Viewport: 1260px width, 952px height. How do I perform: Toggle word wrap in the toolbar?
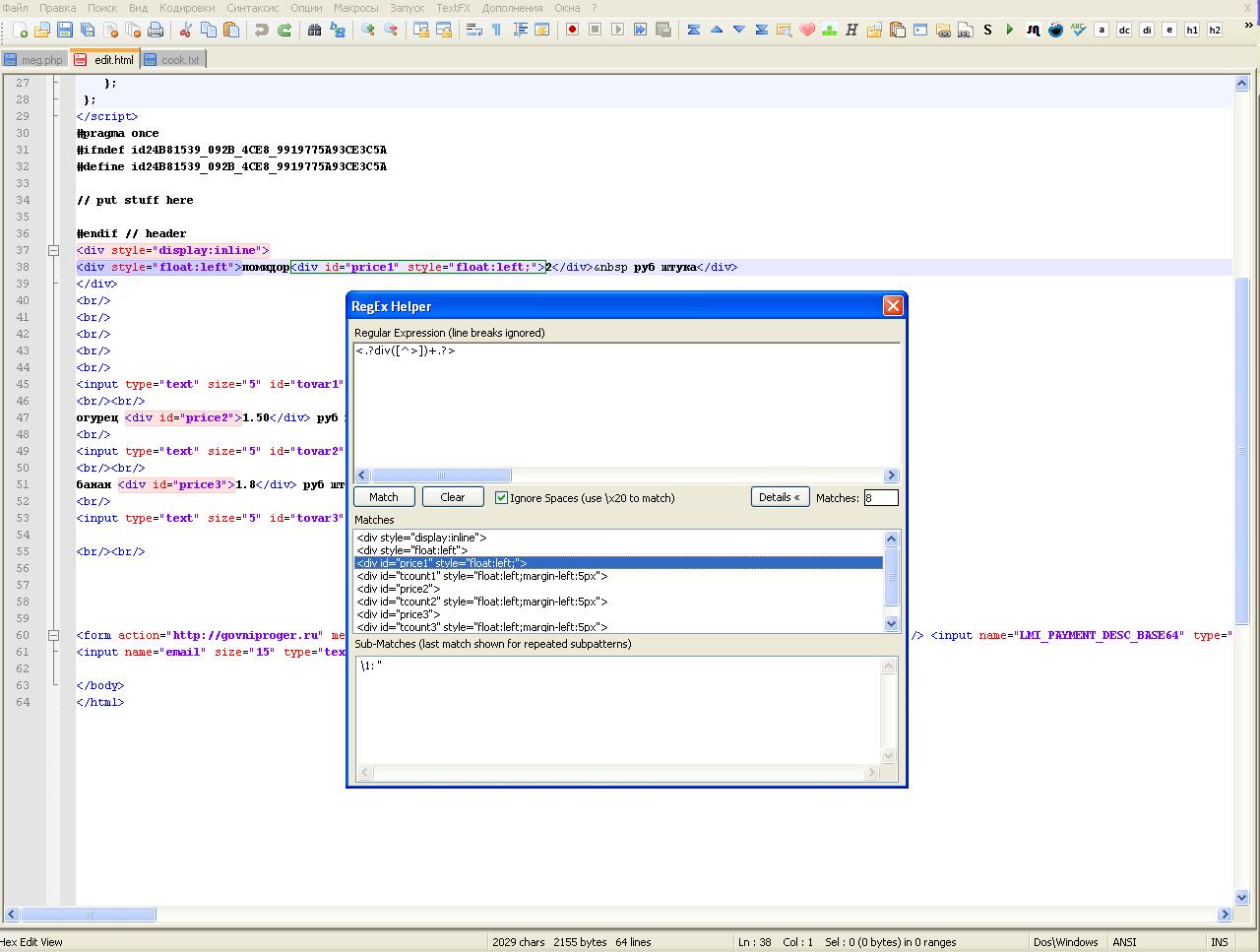point(473,30)
